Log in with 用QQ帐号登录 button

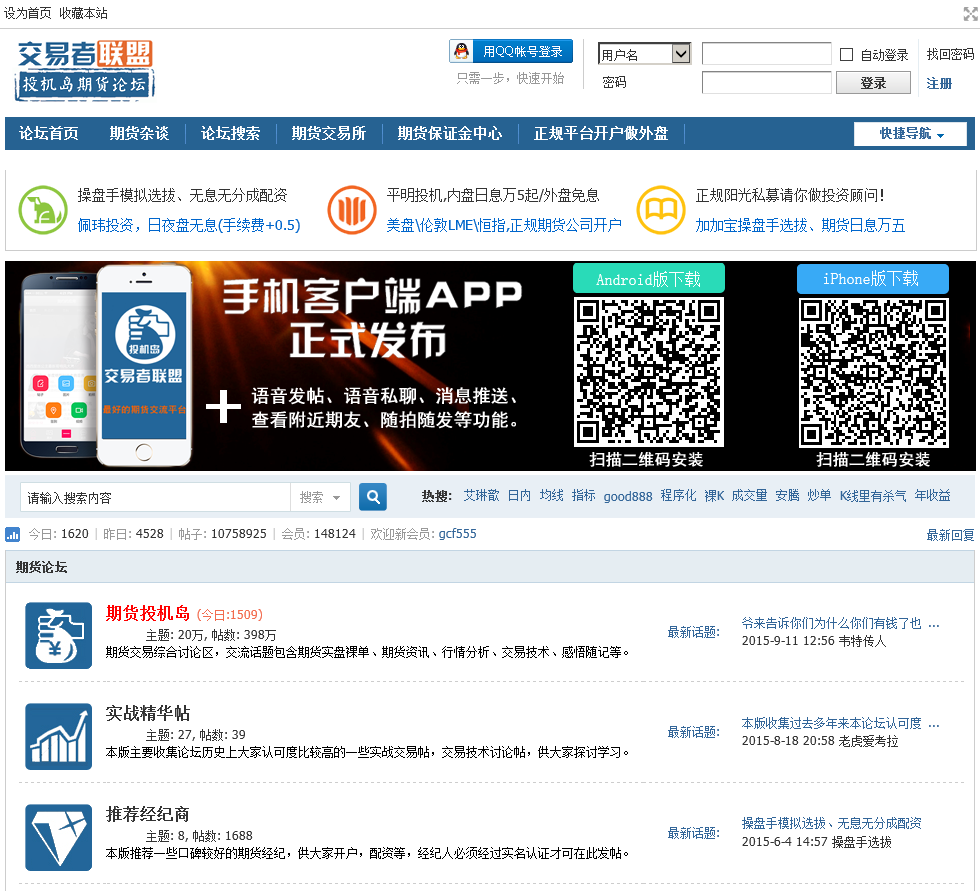click(511, 51)
